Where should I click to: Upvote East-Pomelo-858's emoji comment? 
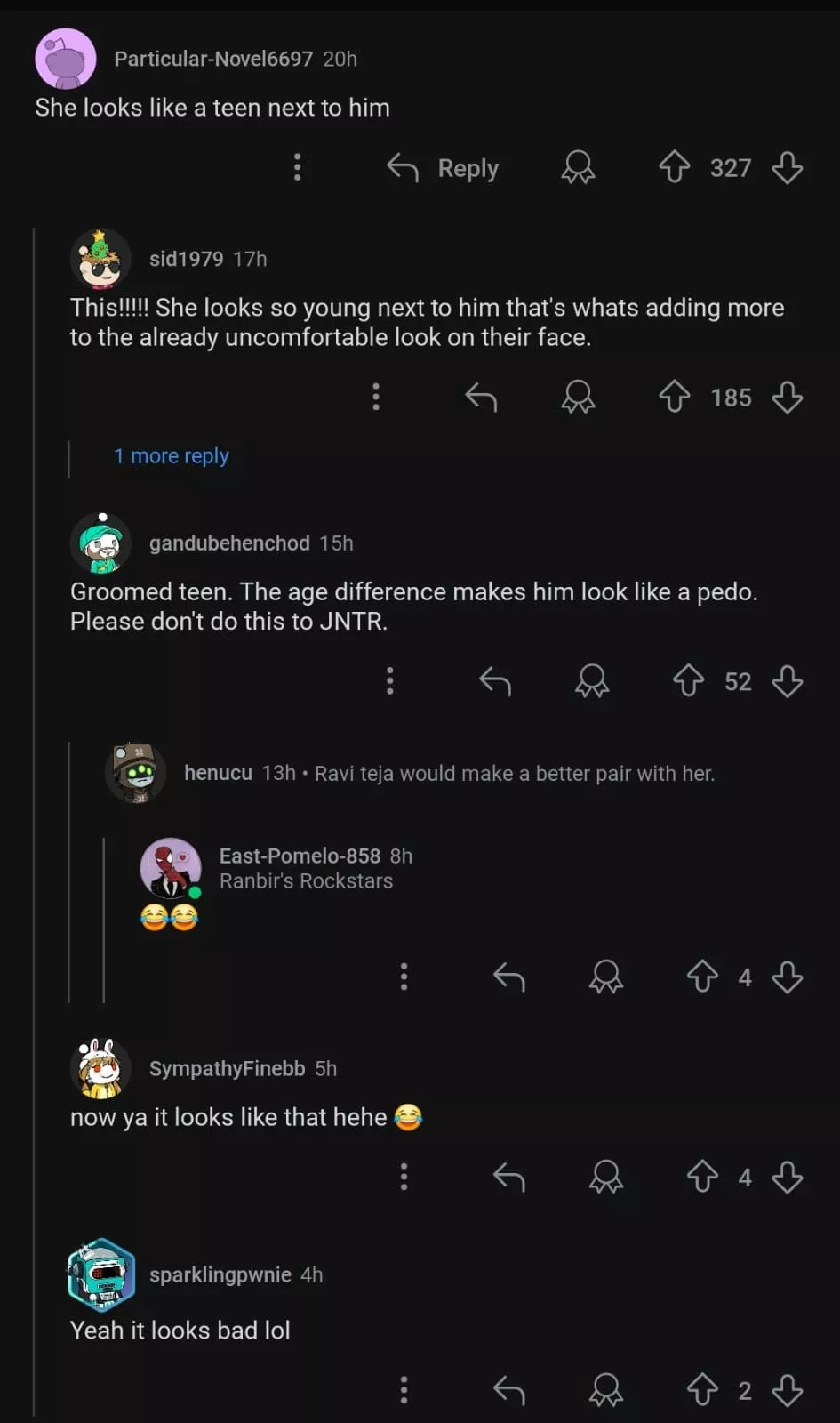click(x=702, y=977)
